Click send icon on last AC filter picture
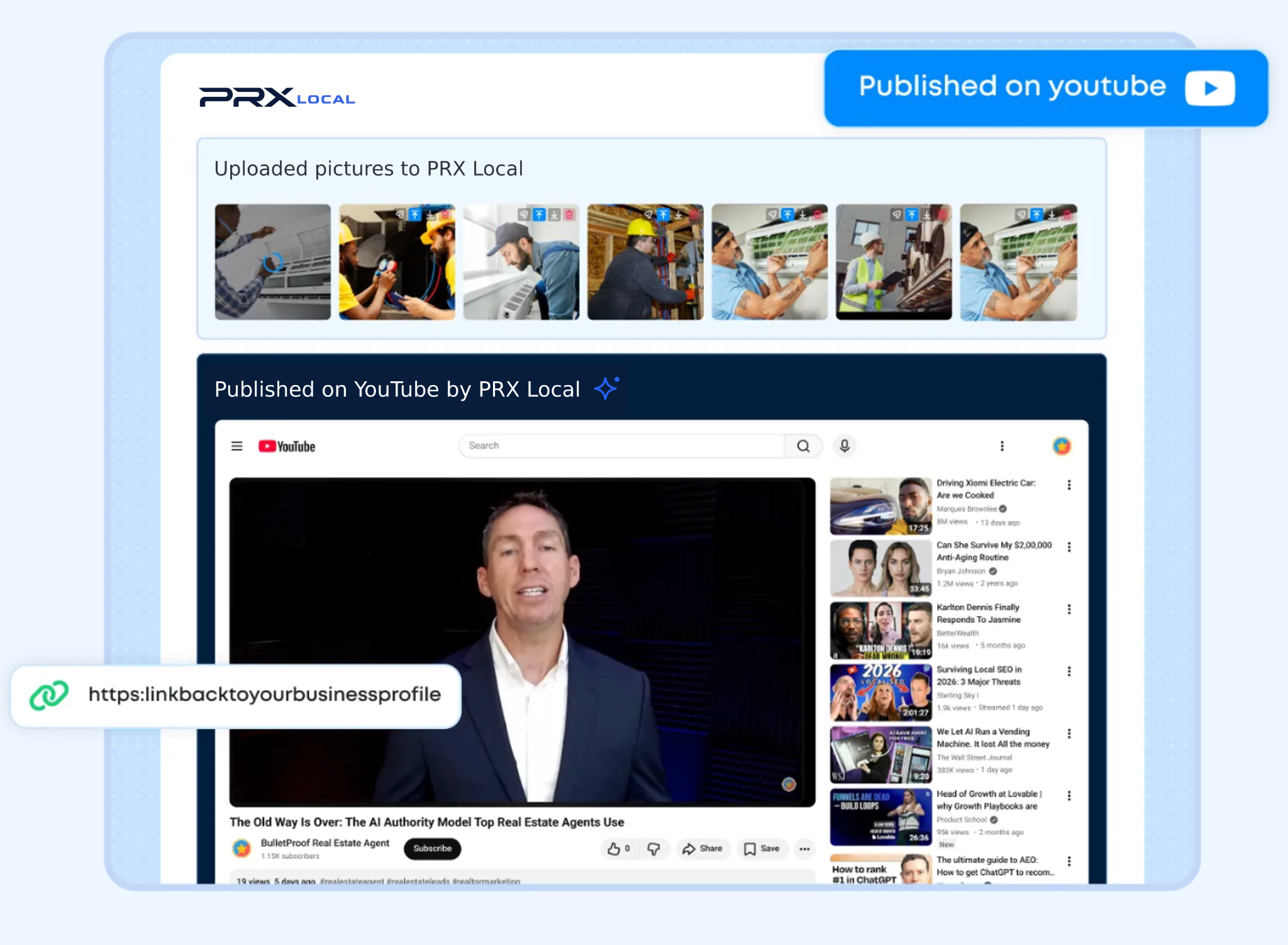 pos(1021,215)
